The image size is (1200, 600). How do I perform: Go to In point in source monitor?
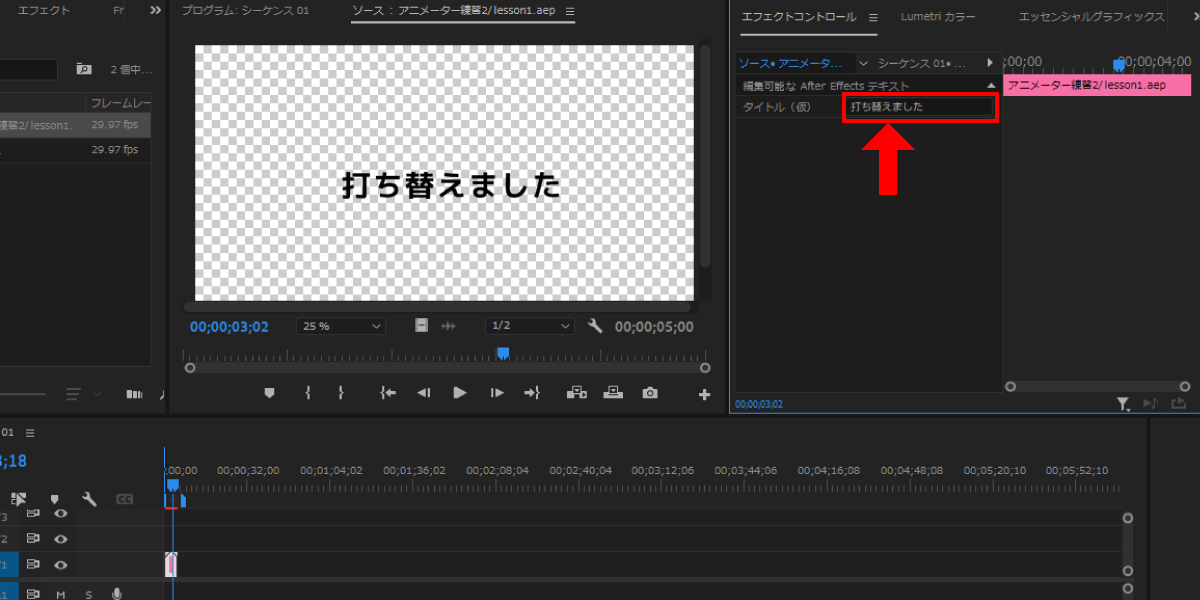[388, 393]
